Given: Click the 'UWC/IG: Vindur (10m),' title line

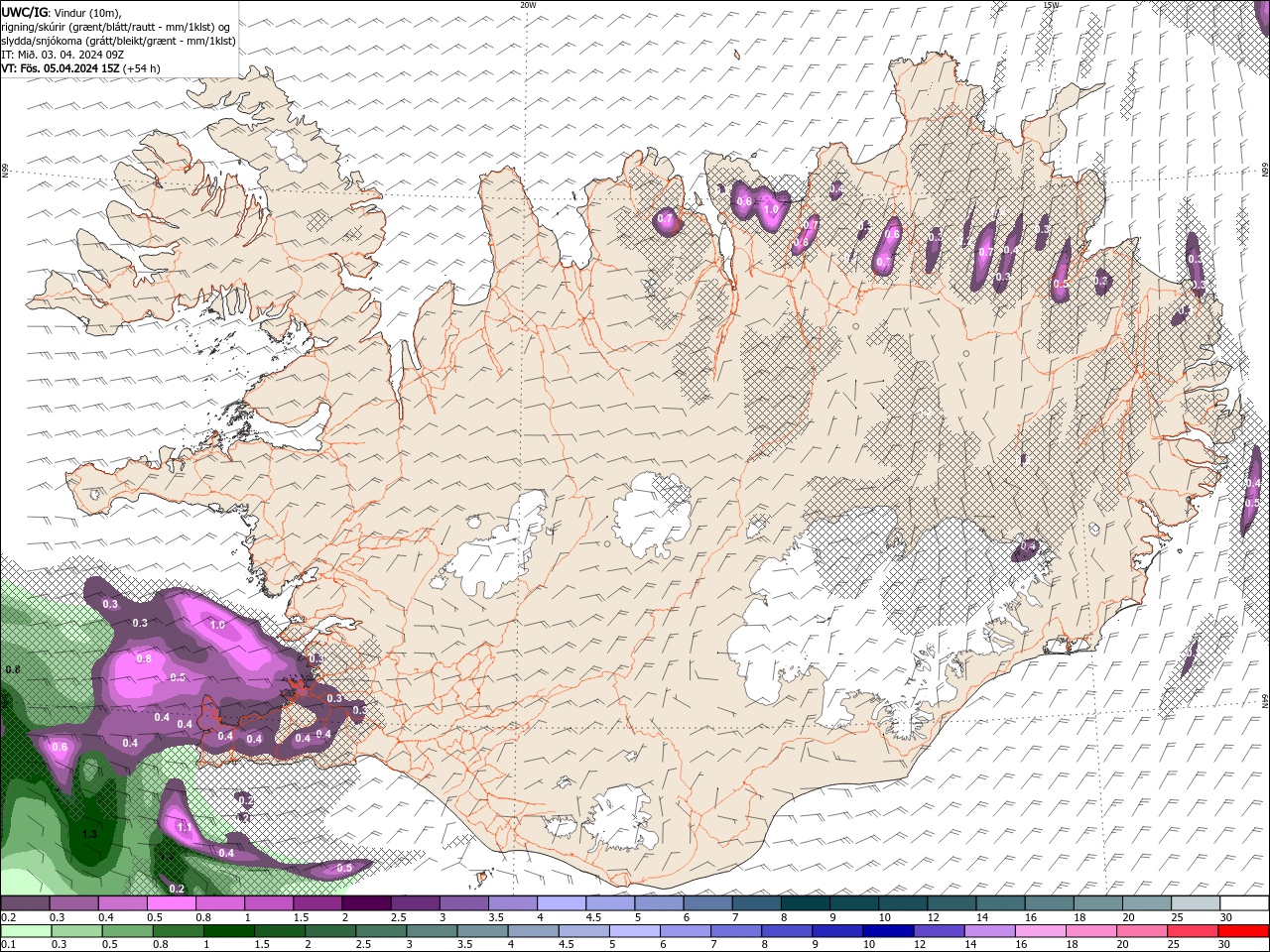Looking at the screenshot, I should (61, 12).
